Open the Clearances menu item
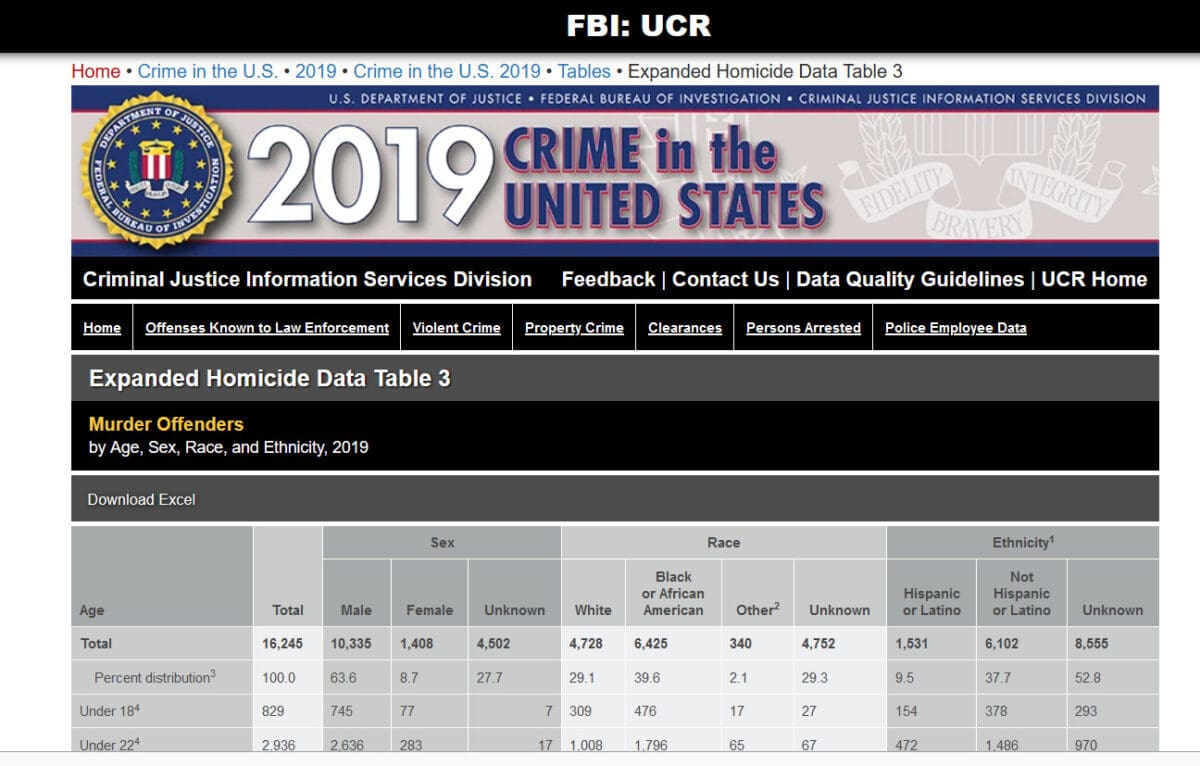This screenshot has width=1200, height=766. point(685,328)
